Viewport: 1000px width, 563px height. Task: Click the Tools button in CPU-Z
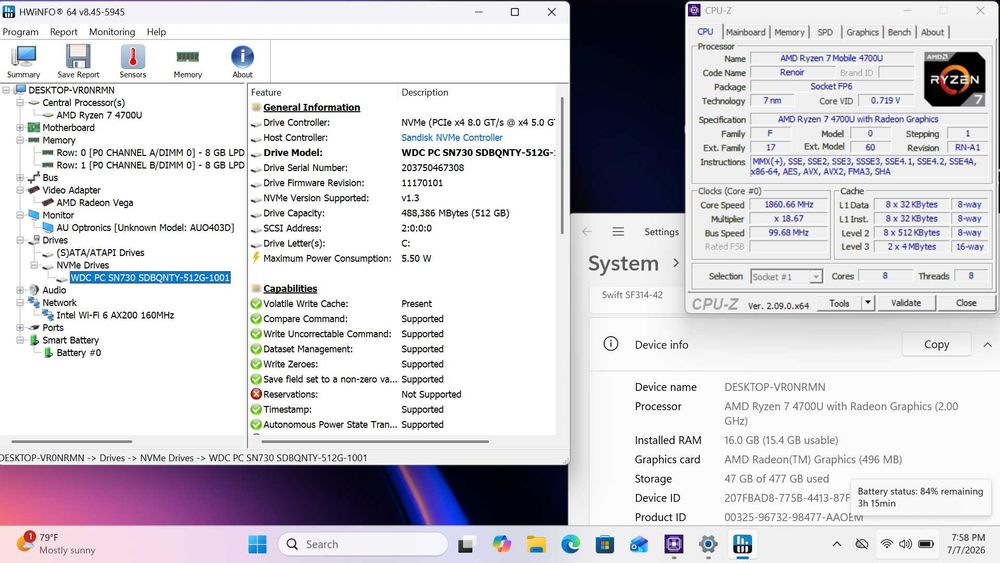pos(839,303)
